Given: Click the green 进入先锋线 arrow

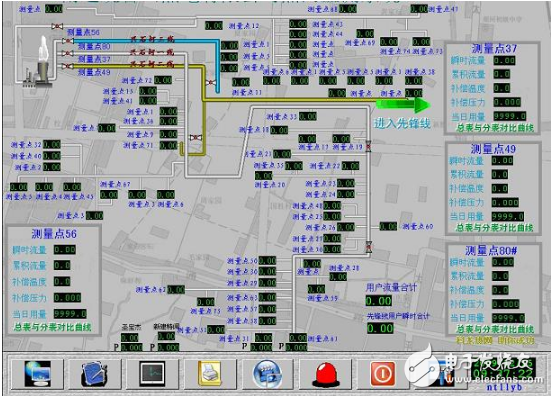Looking at the screenshot, I should 403,105.
